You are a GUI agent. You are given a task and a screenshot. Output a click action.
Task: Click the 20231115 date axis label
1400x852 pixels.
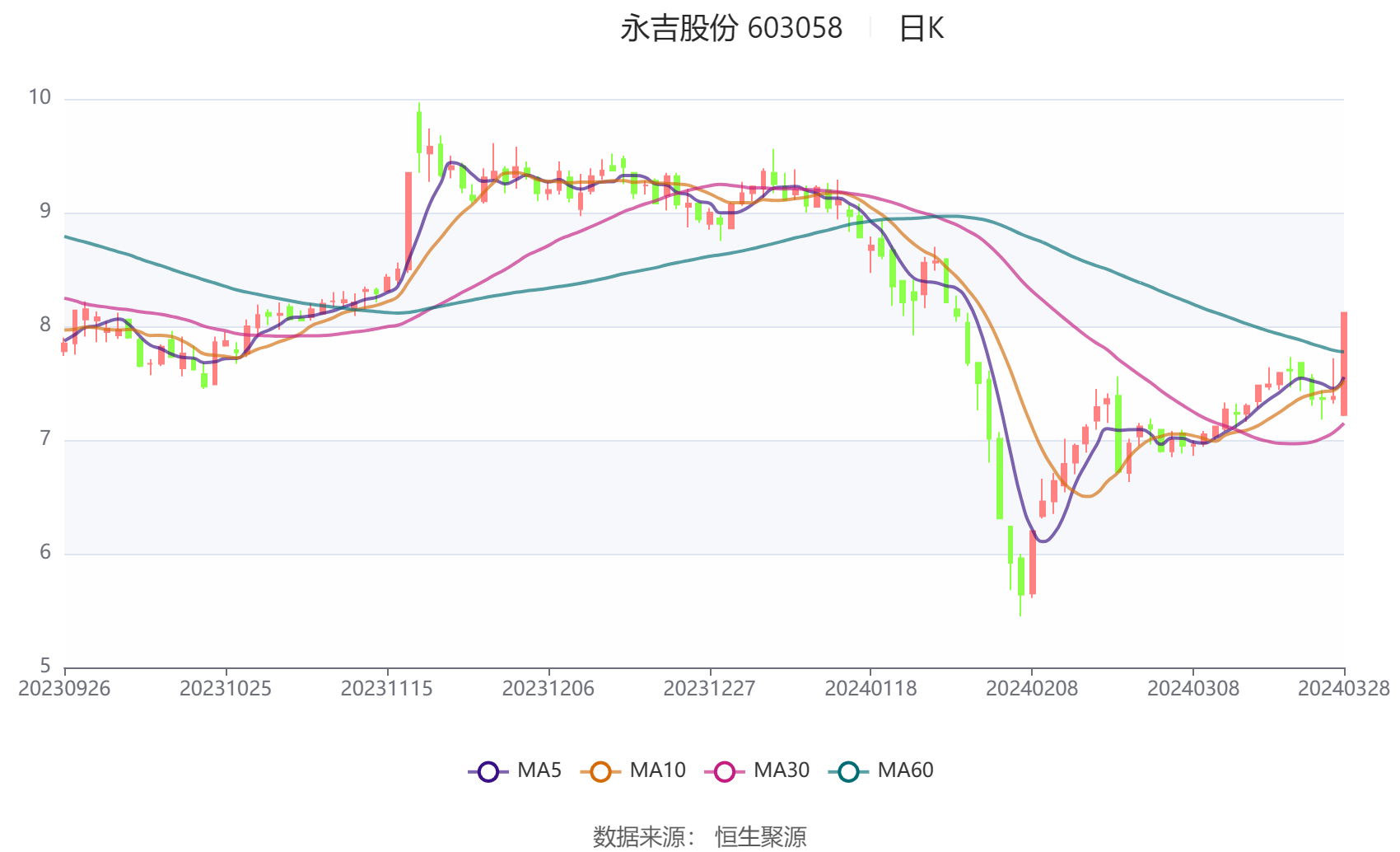point(387,689)
